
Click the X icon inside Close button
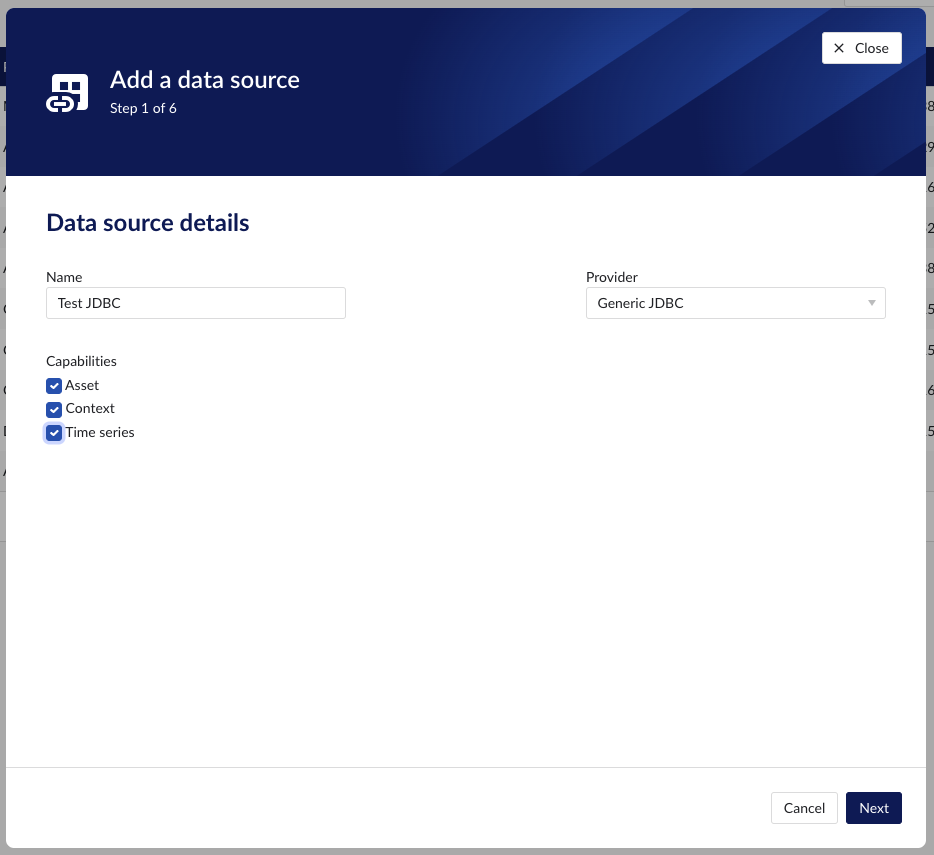(x=839, y=48)
